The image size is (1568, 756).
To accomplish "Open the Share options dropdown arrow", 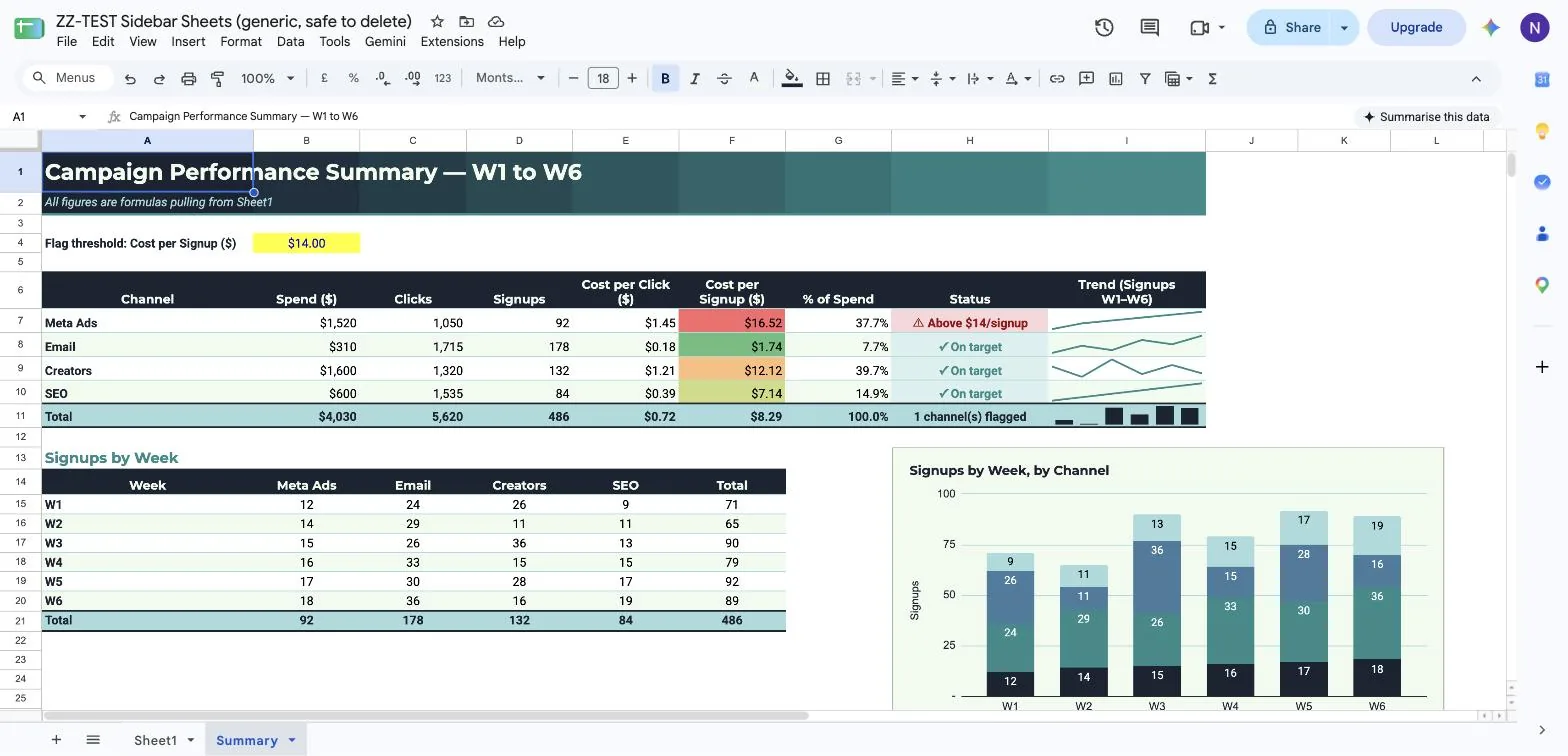I will [1344, 28].
